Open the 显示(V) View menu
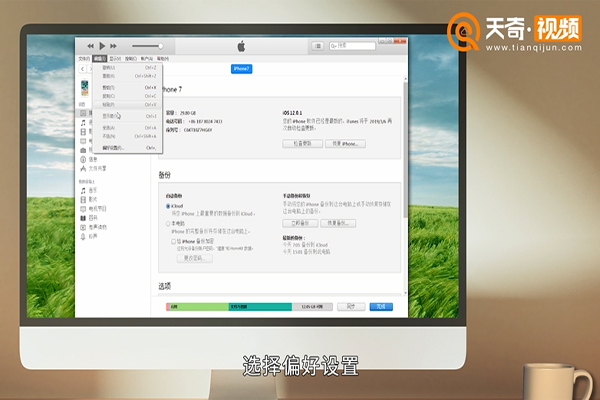 click(115, 59)
